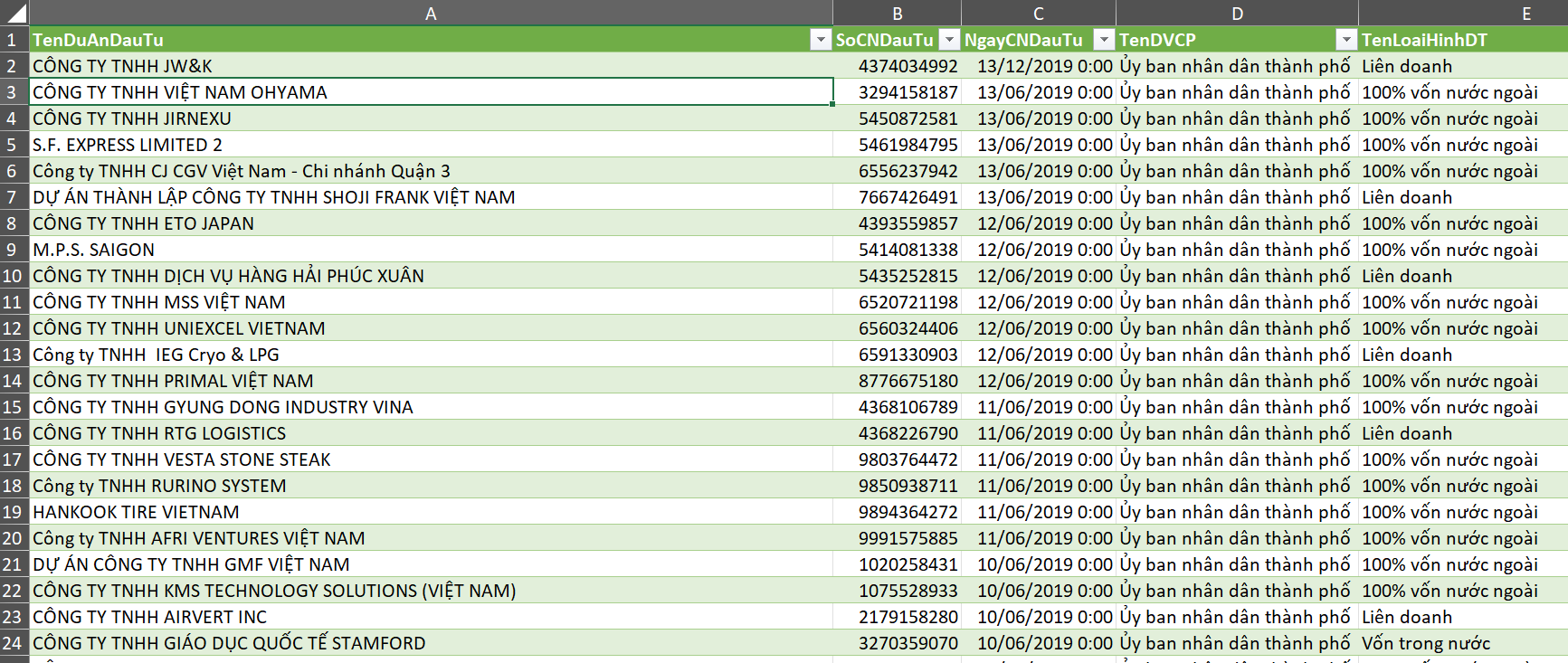Select 100% vốn nước ngoài in HANKOOK row

1463,512
